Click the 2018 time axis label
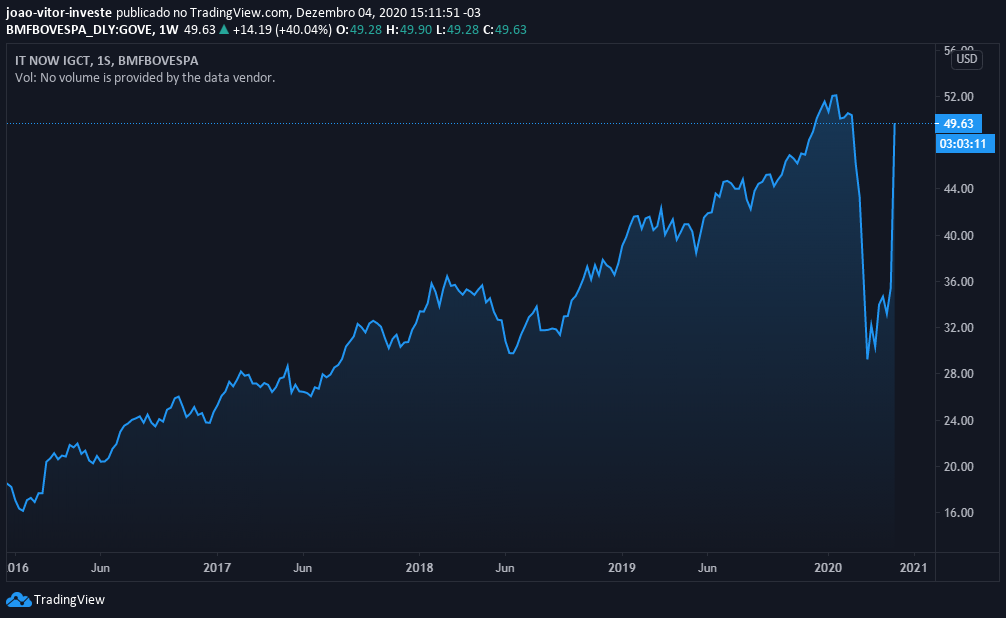 click(420, 568)
